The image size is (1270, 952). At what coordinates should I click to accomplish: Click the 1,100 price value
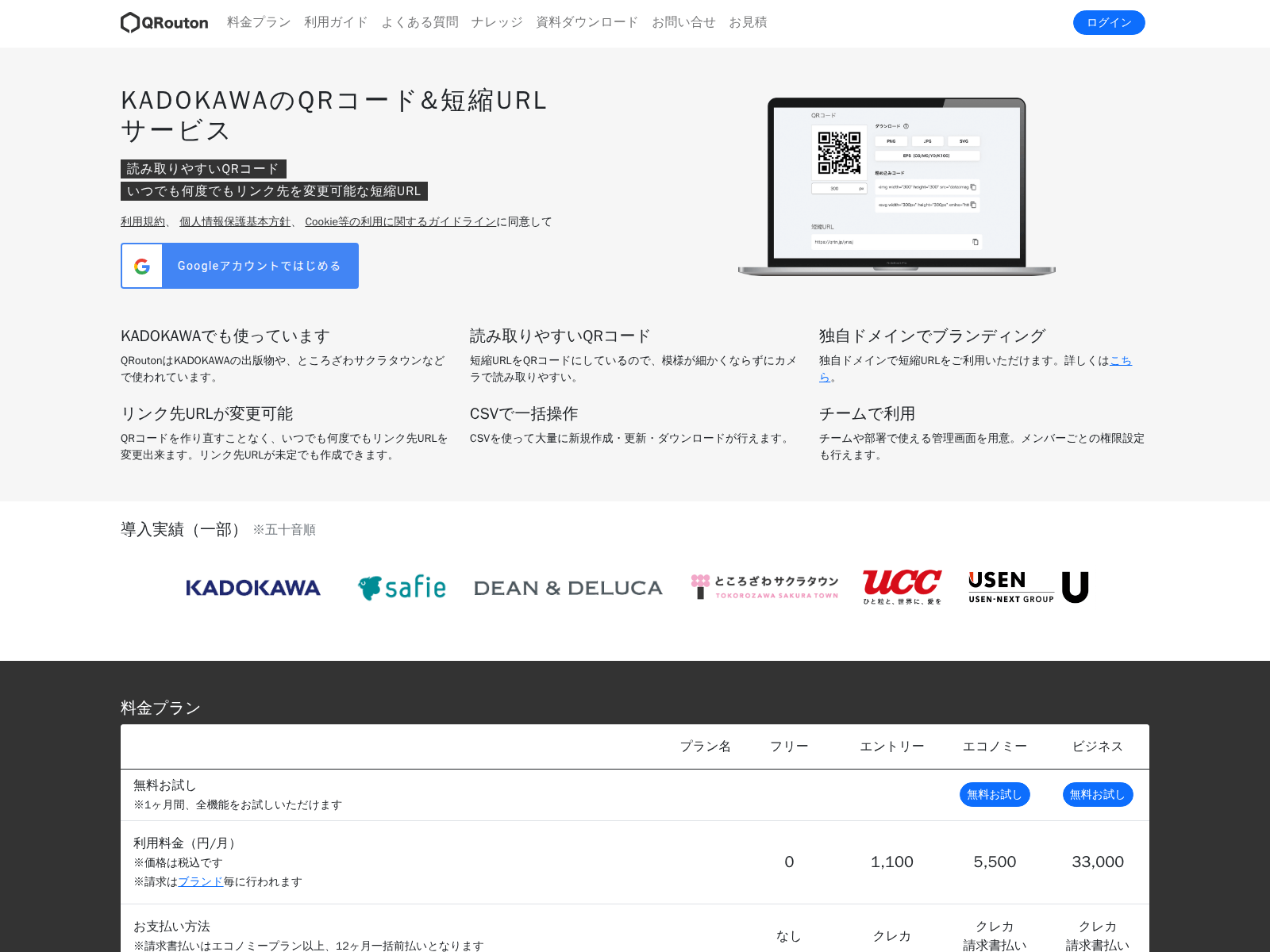[x=892, y=862]
